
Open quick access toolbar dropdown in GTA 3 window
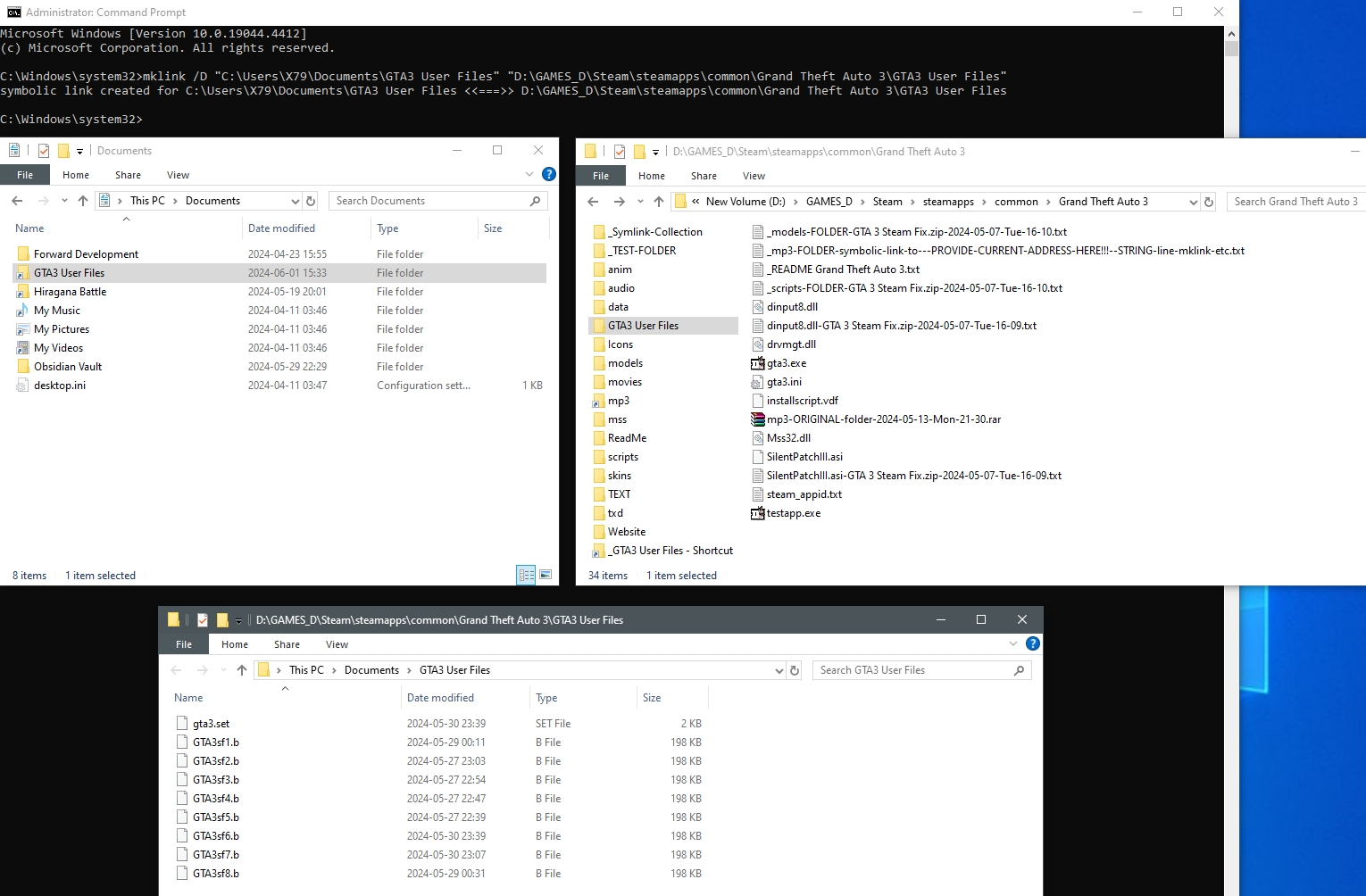pos(655,152)
